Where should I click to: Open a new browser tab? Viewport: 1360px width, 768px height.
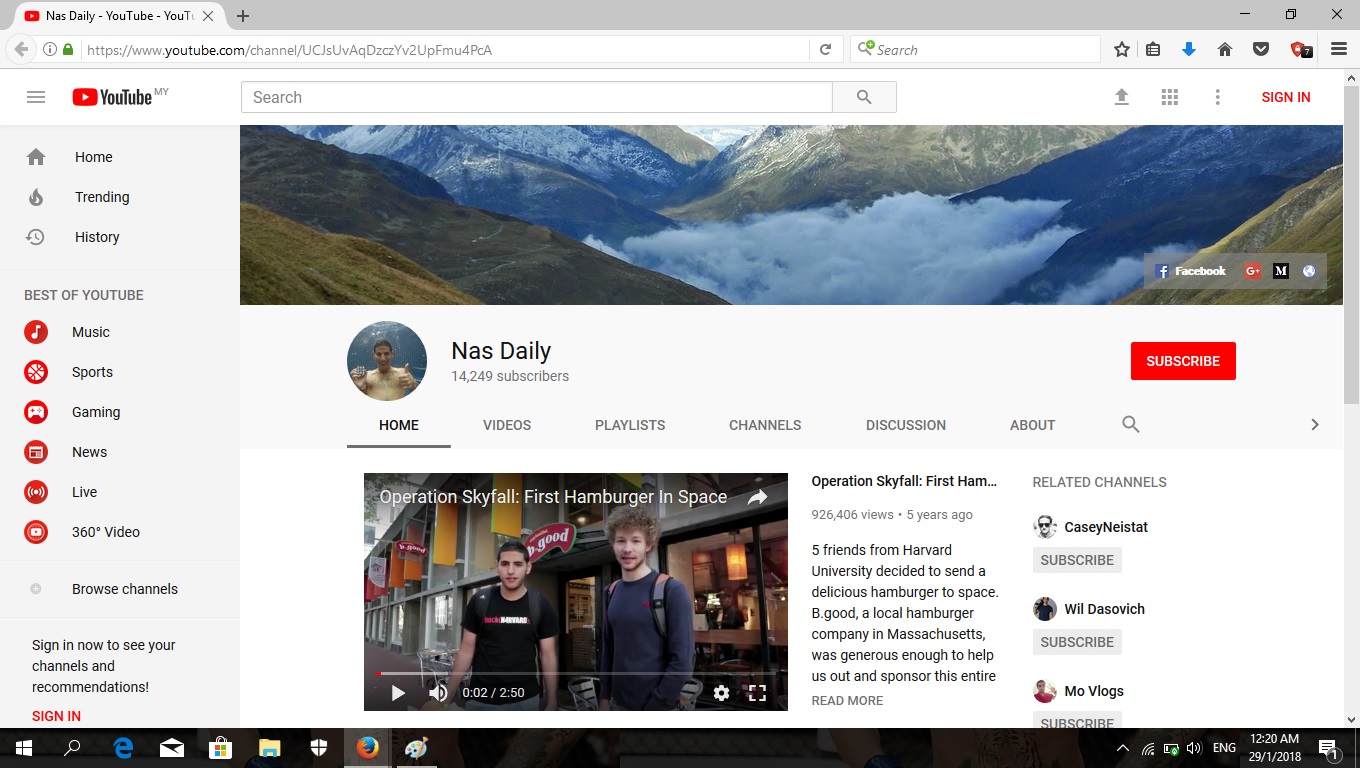tap(243, 16)
